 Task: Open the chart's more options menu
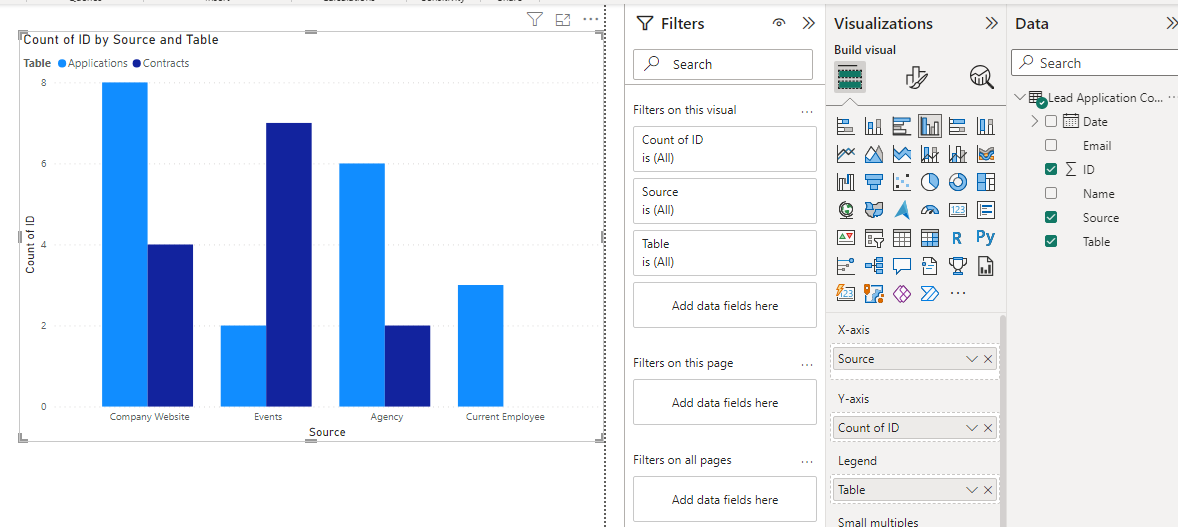point(591,20)
